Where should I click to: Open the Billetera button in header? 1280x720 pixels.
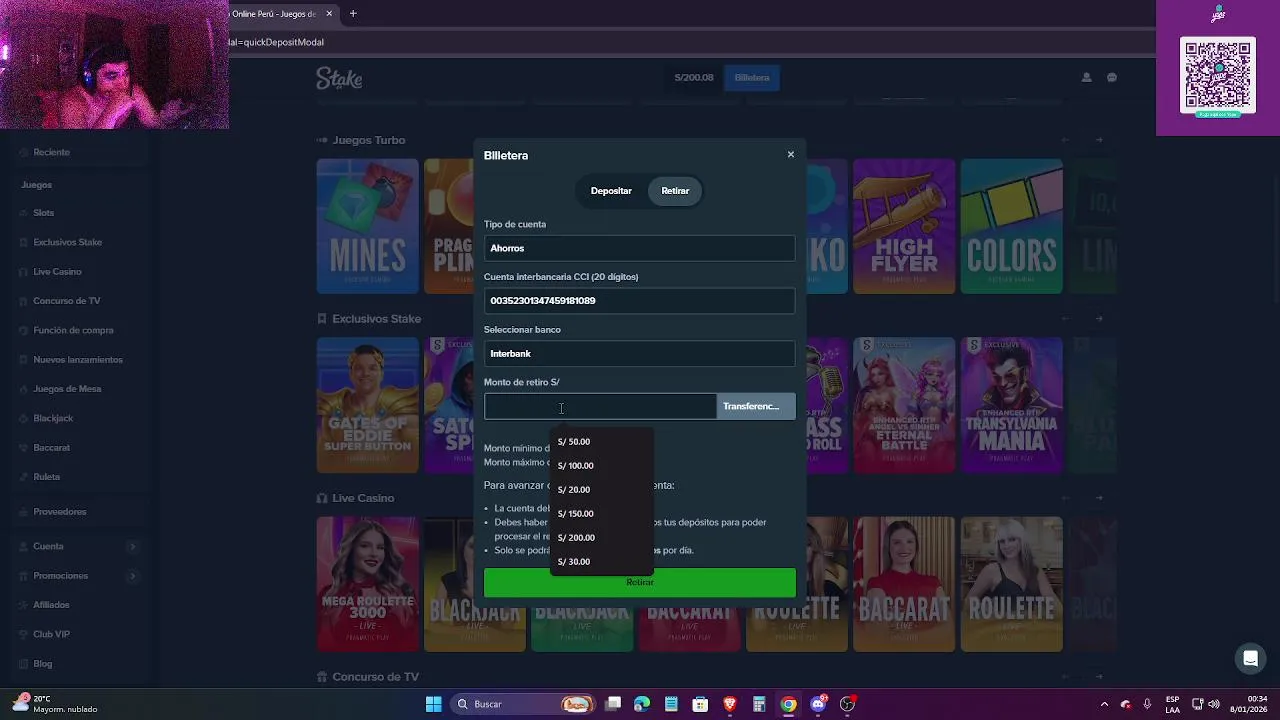coord(752,78)
